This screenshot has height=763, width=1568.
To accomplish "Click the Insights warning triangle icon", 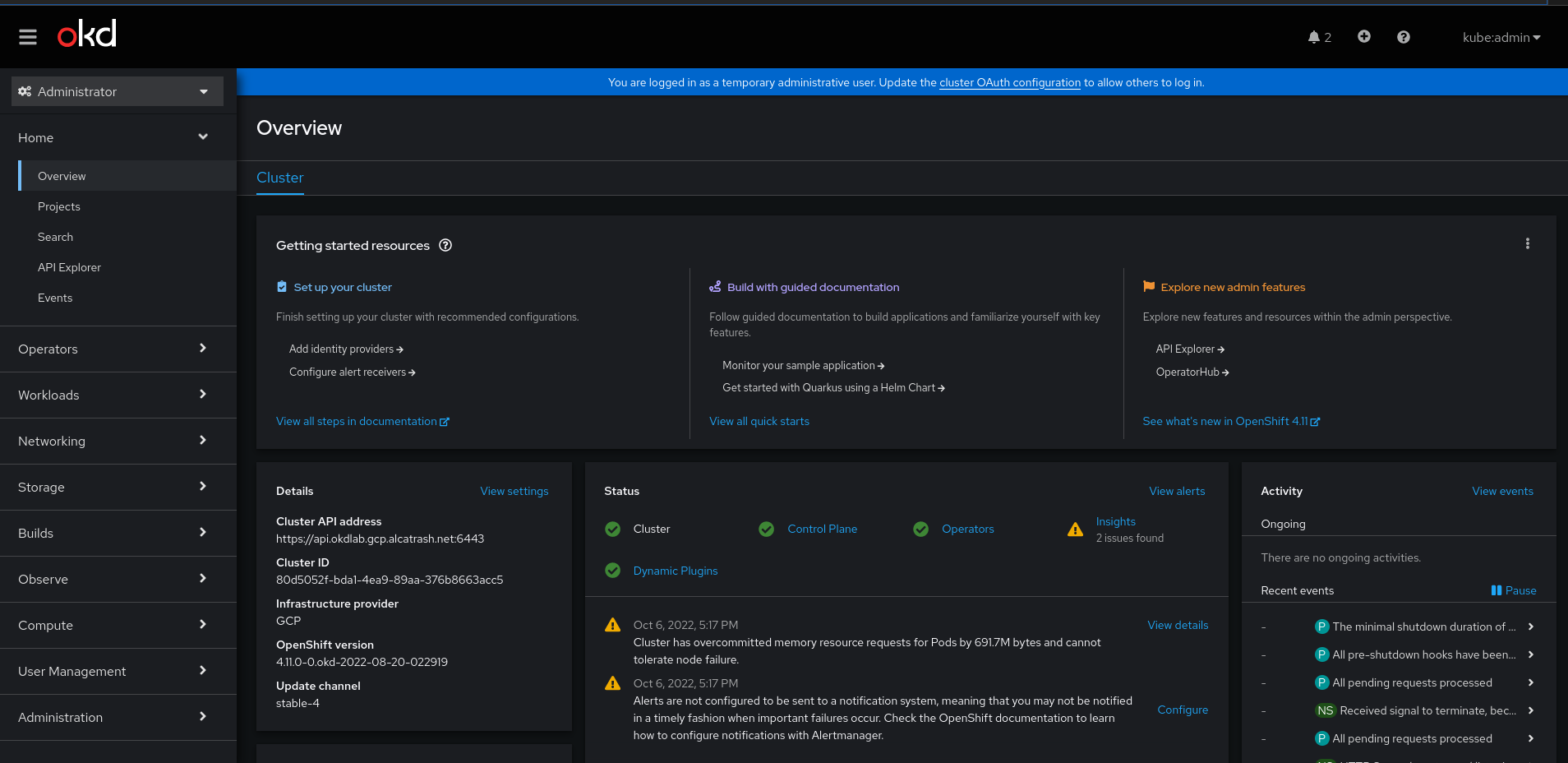I will pyautogui.click(x=1075, y=529).
